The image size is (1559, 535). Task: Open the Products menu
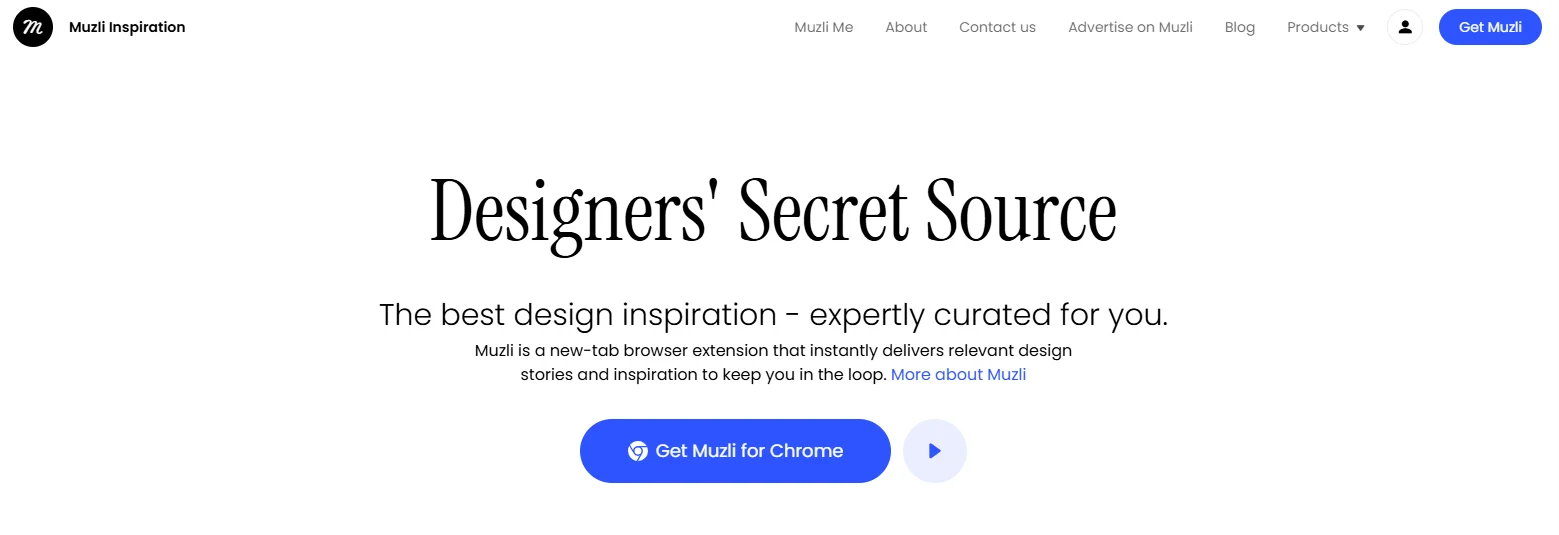1318,27
